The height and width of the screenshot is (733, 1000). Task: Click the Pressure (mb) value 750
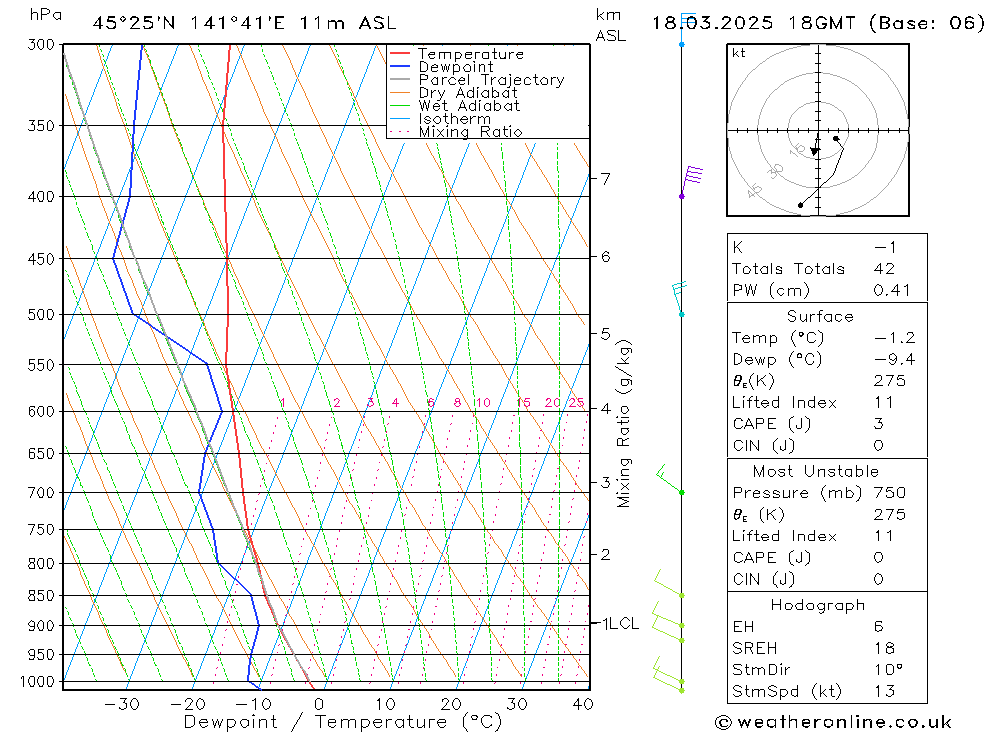tap(890, 493)
